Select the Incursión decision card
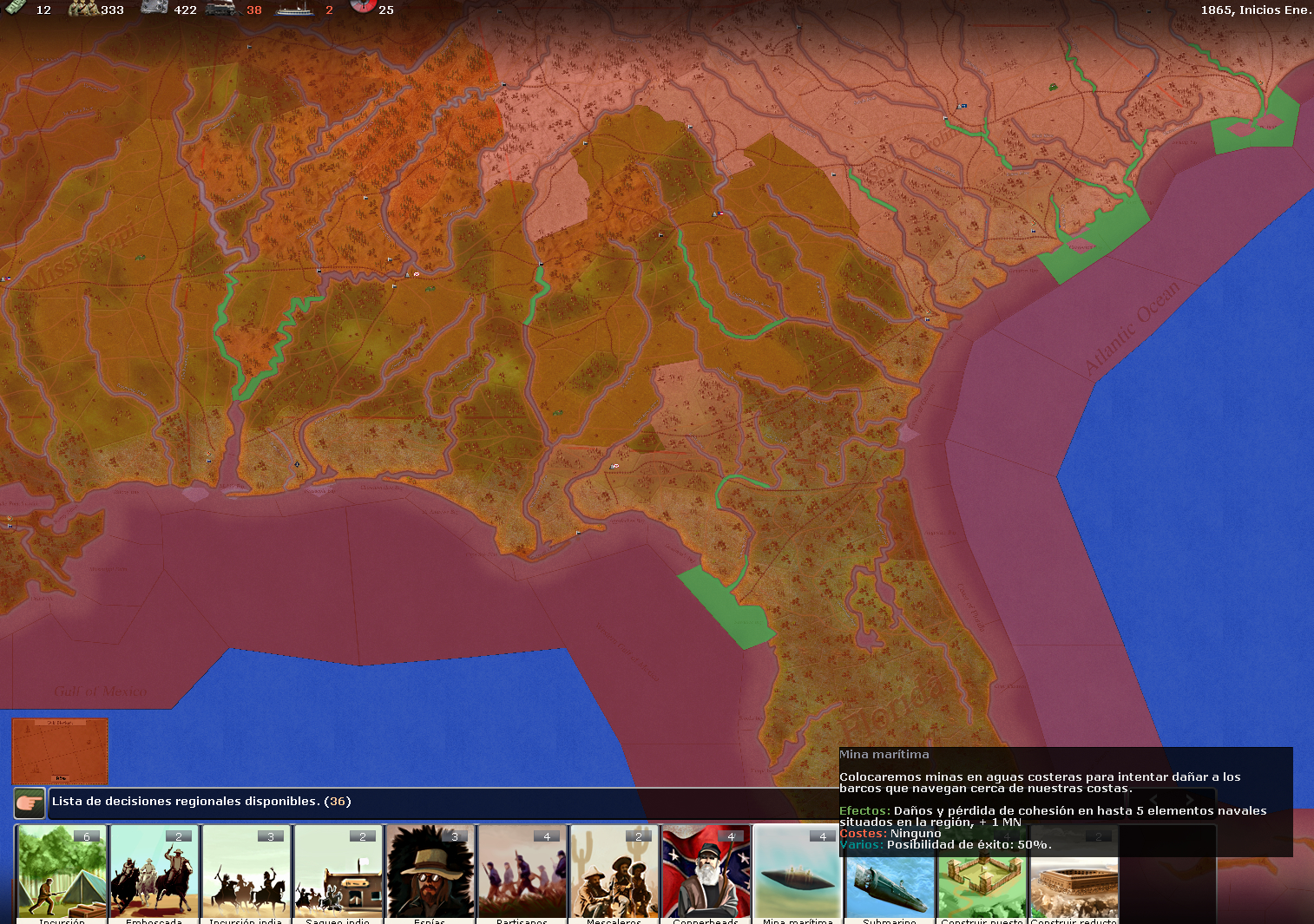This screenshot has height=924, width=1314. click(62, 874)
